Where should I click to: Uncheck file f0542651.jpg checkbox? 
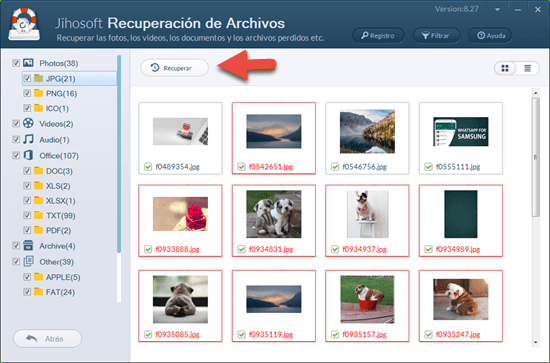[241, 167]
